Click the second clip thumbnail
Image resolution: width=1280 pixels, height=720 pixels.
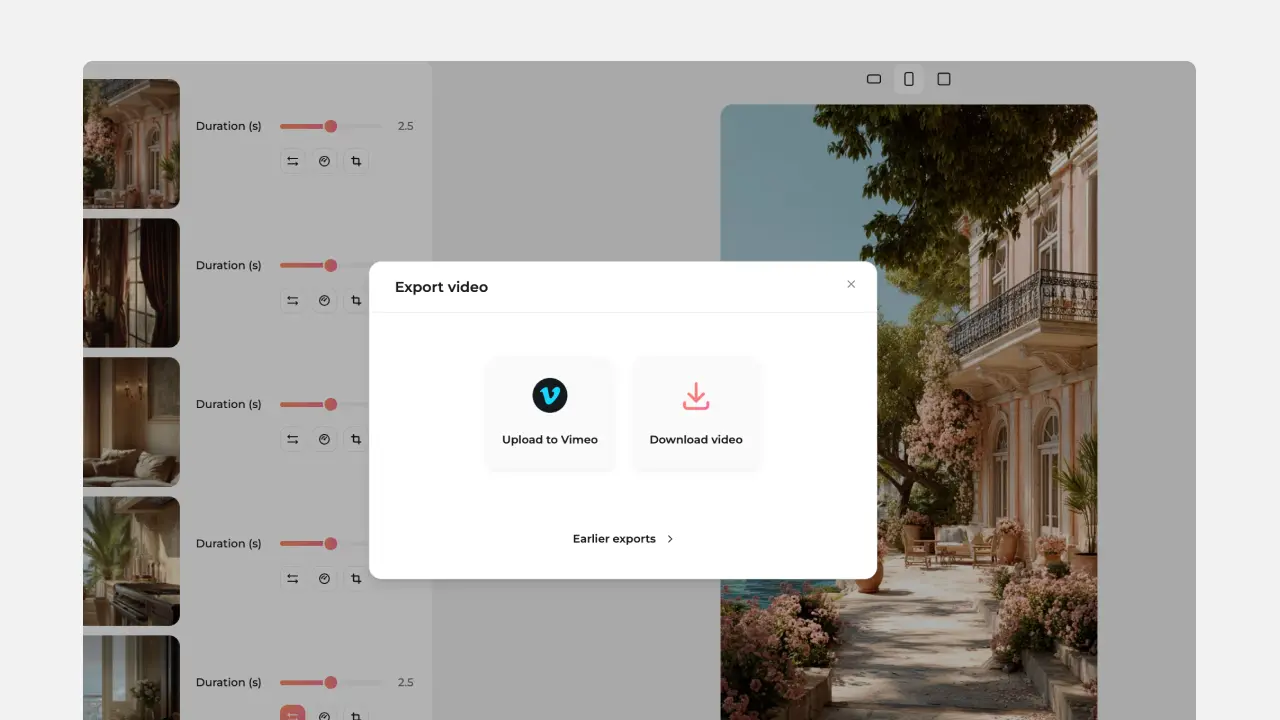(x=131, y=282)
